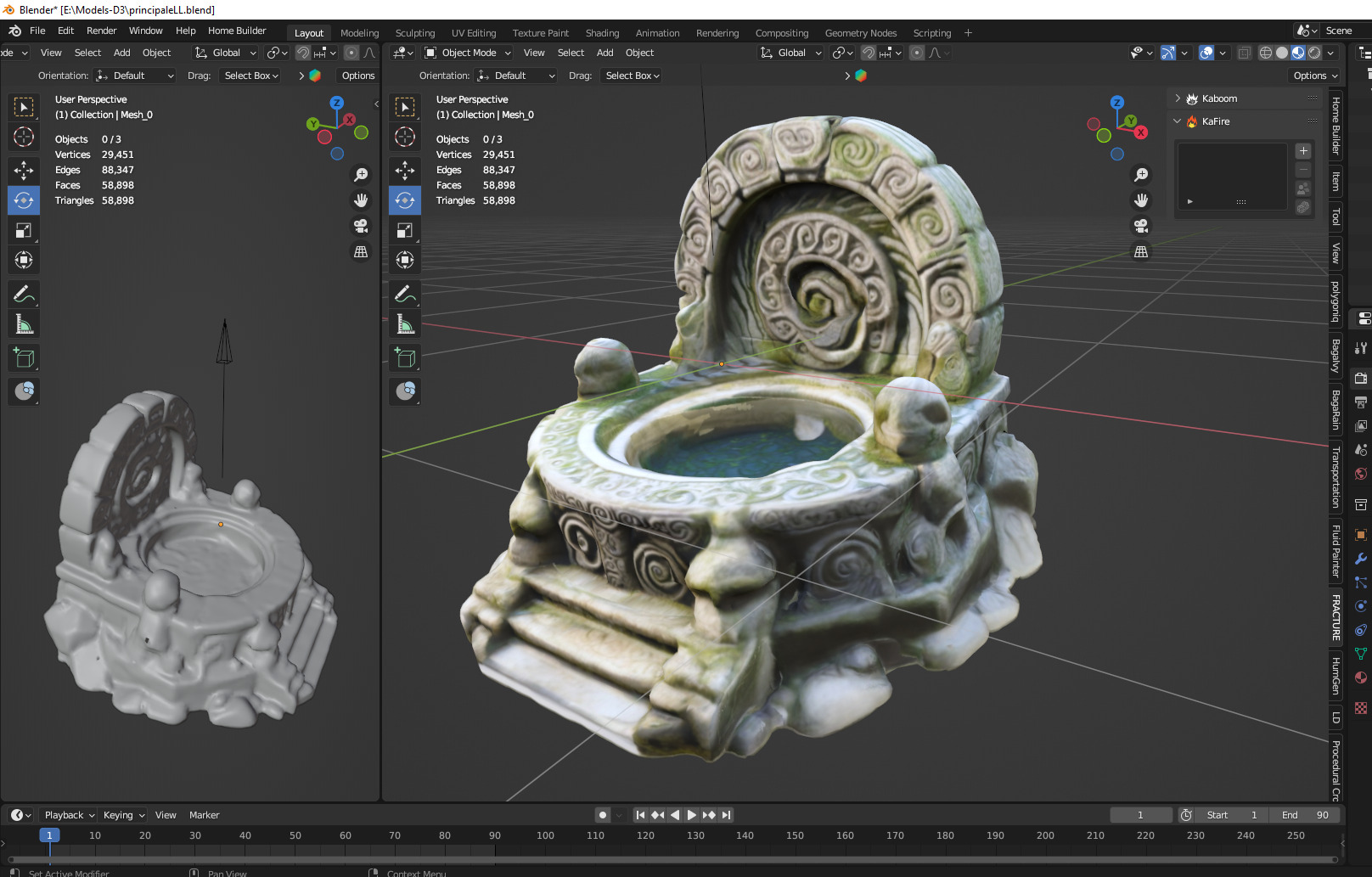Select the Select Box tool in right viewport

tap(405, 107)
